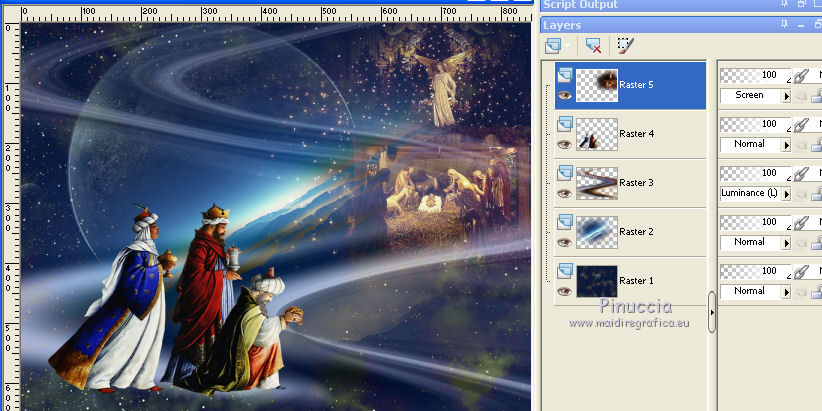Click the Raster 2 layer type icon

tap(565, 222)
